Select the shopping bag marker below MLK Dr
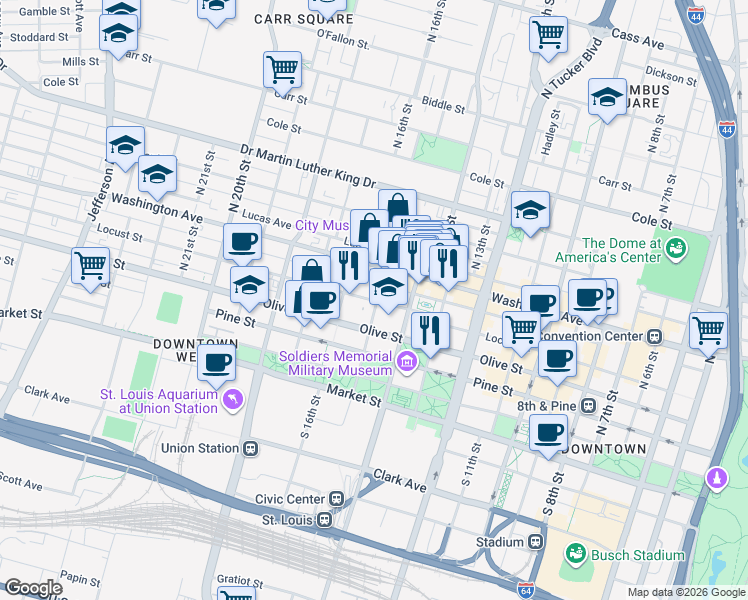 click(x=397, y=205)
